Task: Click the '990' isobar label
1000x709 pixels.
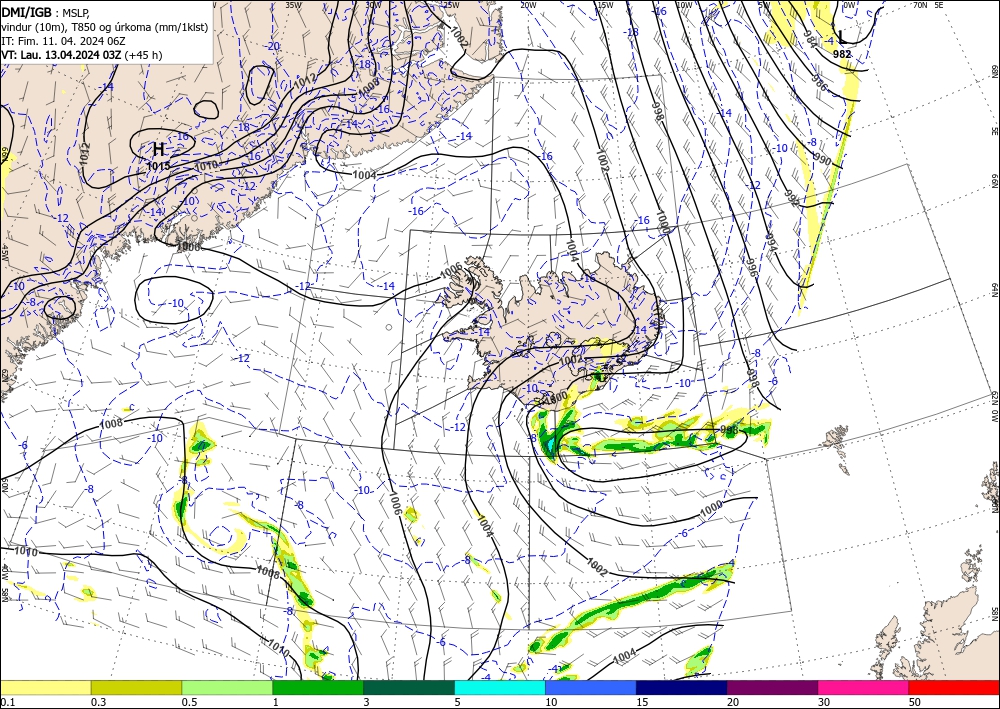Action: point(823,159)
